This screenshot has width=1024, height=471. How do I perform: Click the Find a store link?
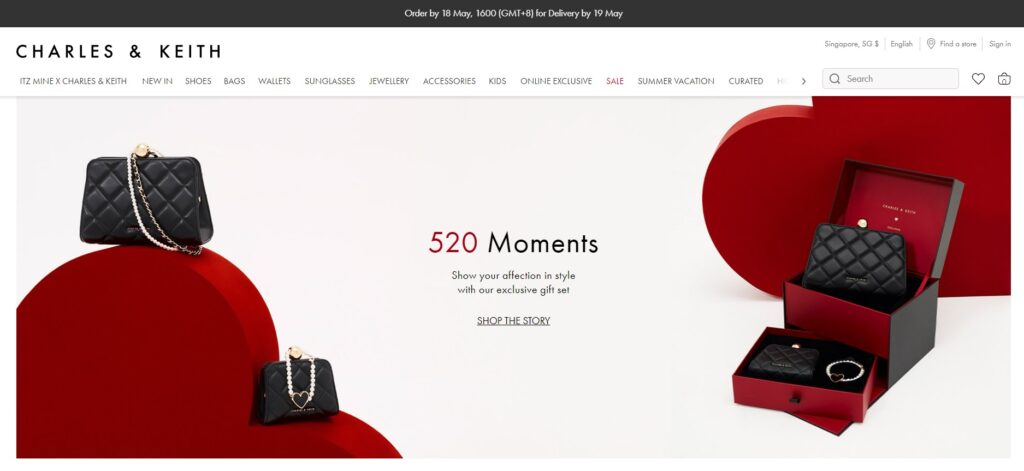957,44
